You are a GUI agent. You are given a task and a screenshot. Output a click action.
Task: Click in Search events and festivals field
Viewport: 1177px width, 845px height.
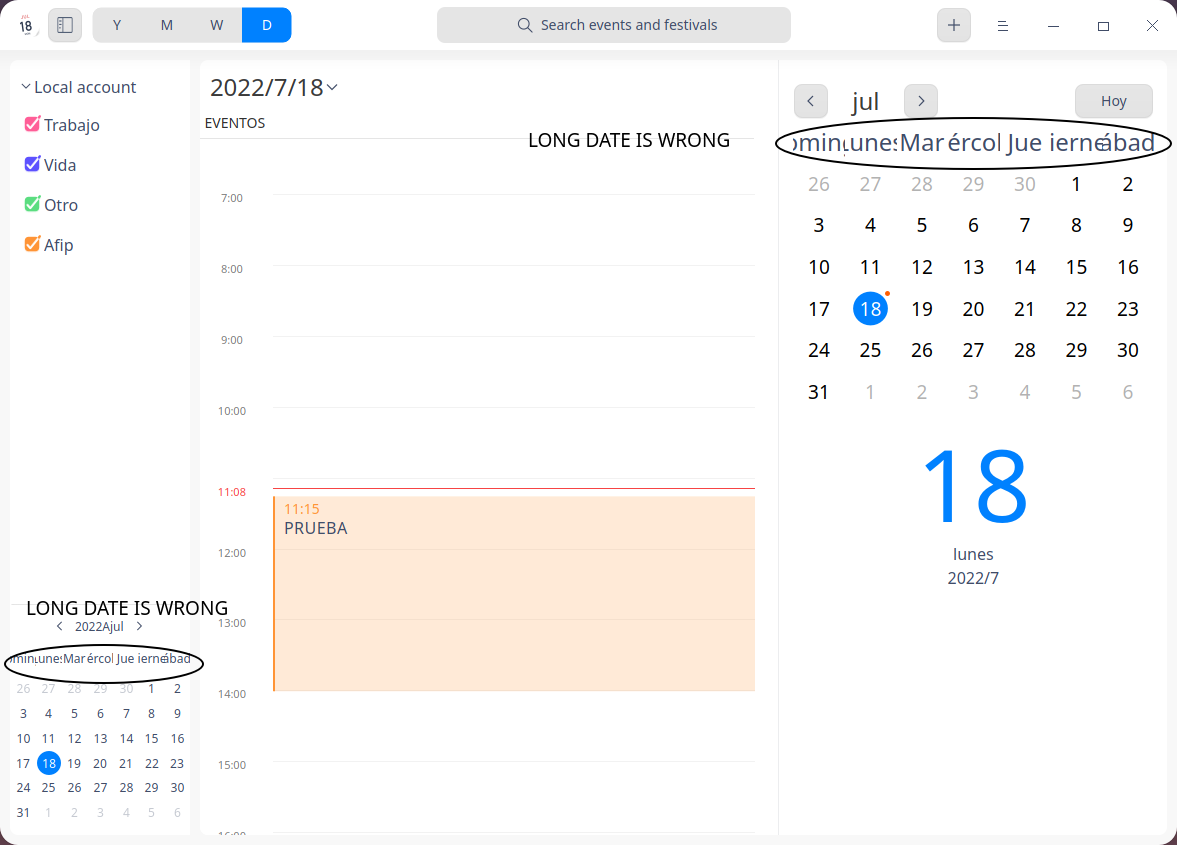(x=613, y=25)
